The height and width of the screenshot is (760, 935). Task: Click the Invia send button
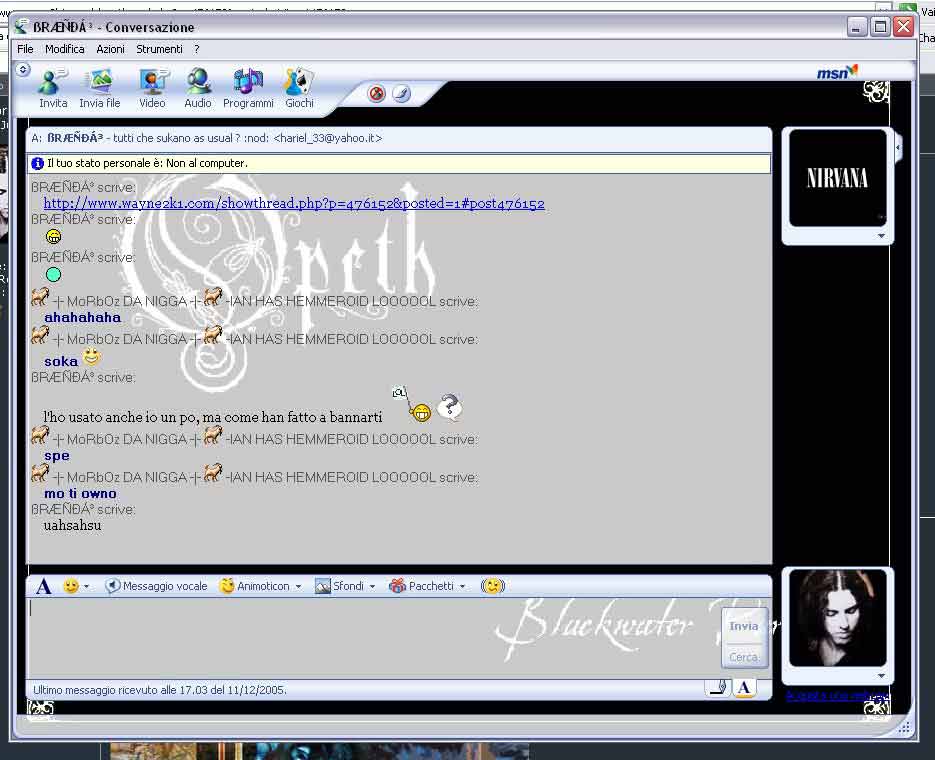coord(744,626)
